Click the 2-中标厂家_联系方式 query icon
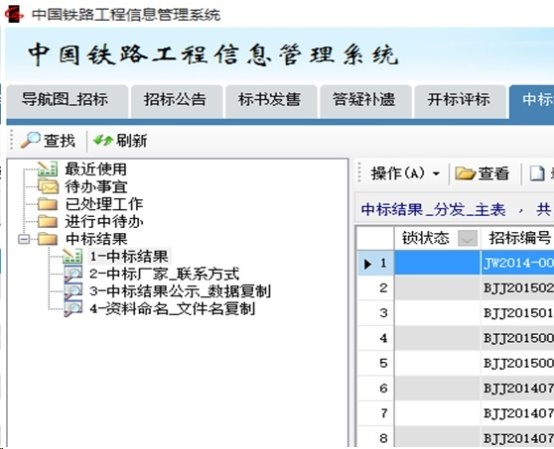 (x=73, y=274)
